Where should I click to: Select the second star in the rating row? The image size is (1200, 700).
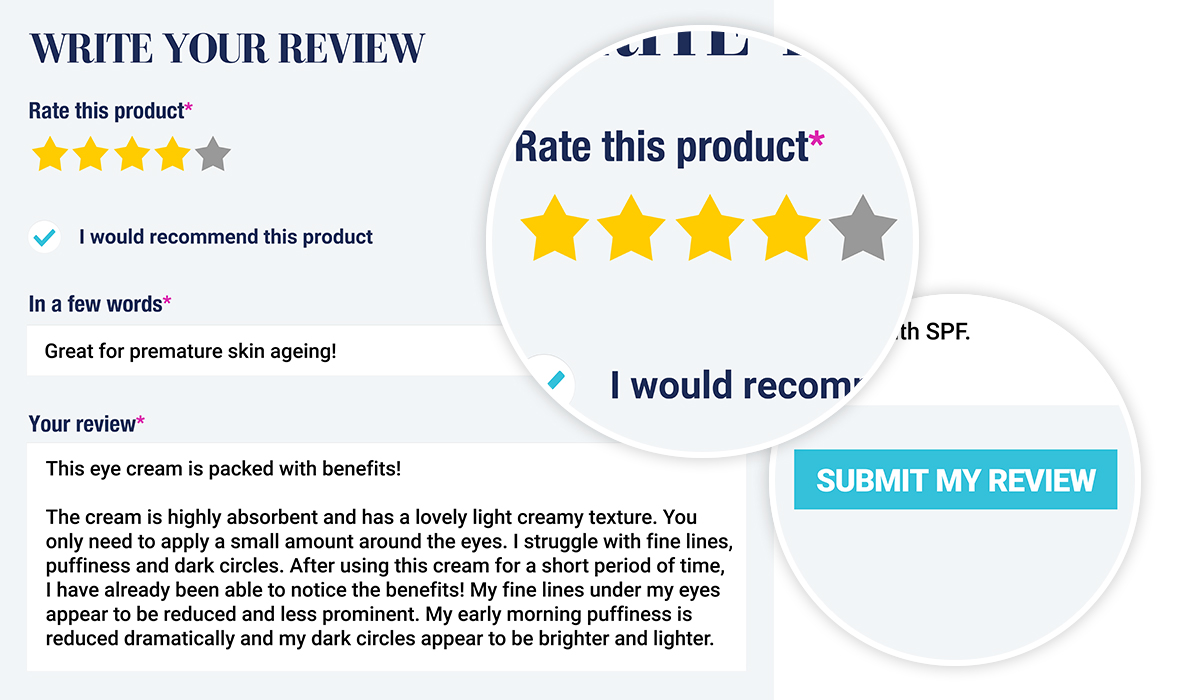[x=91, y=154]
